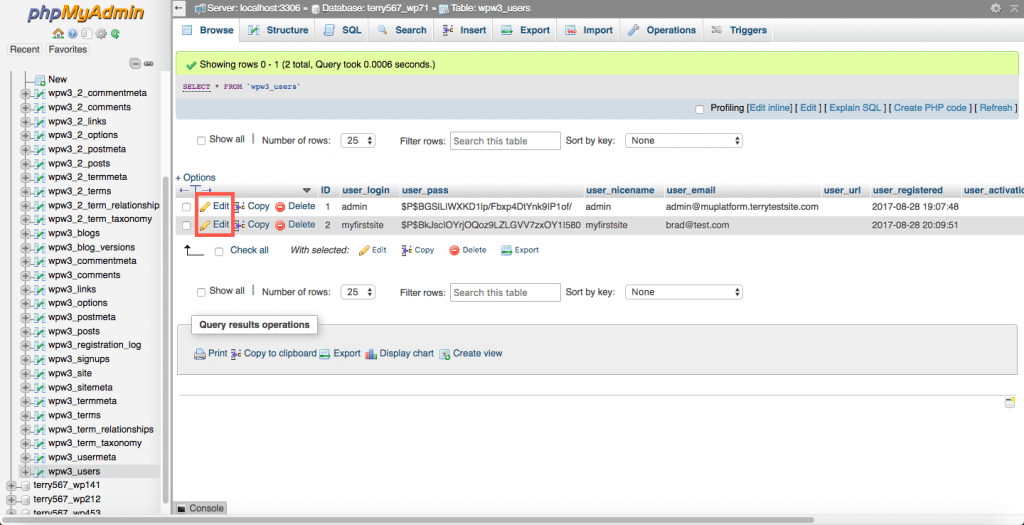The width and height of the screenshot is (1024, 525).
Task: Click the Display chart icon
Action: click(371, 353)
